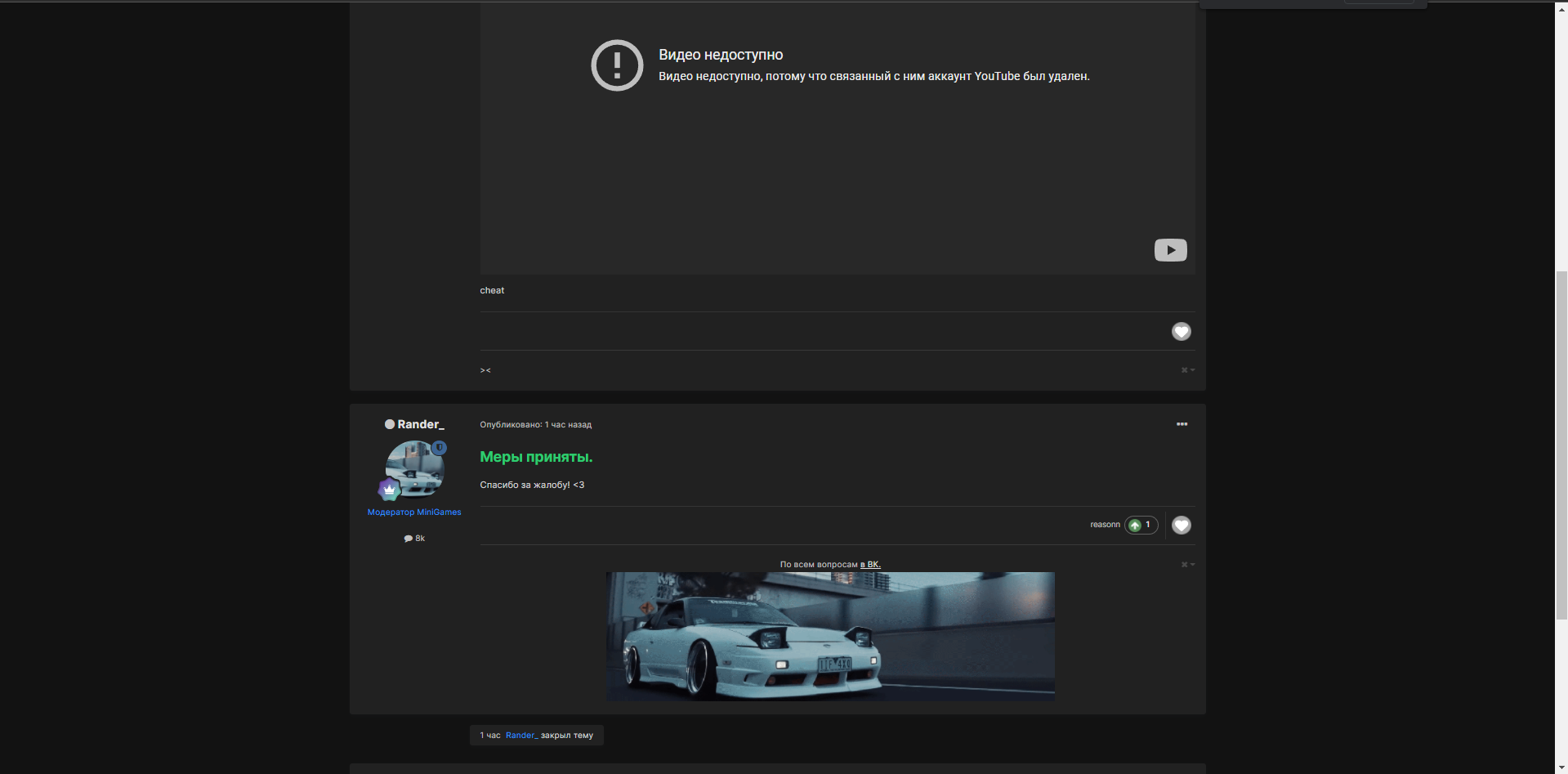
Task: Click the vertical page scrollbar
Action: (1561, 445)
